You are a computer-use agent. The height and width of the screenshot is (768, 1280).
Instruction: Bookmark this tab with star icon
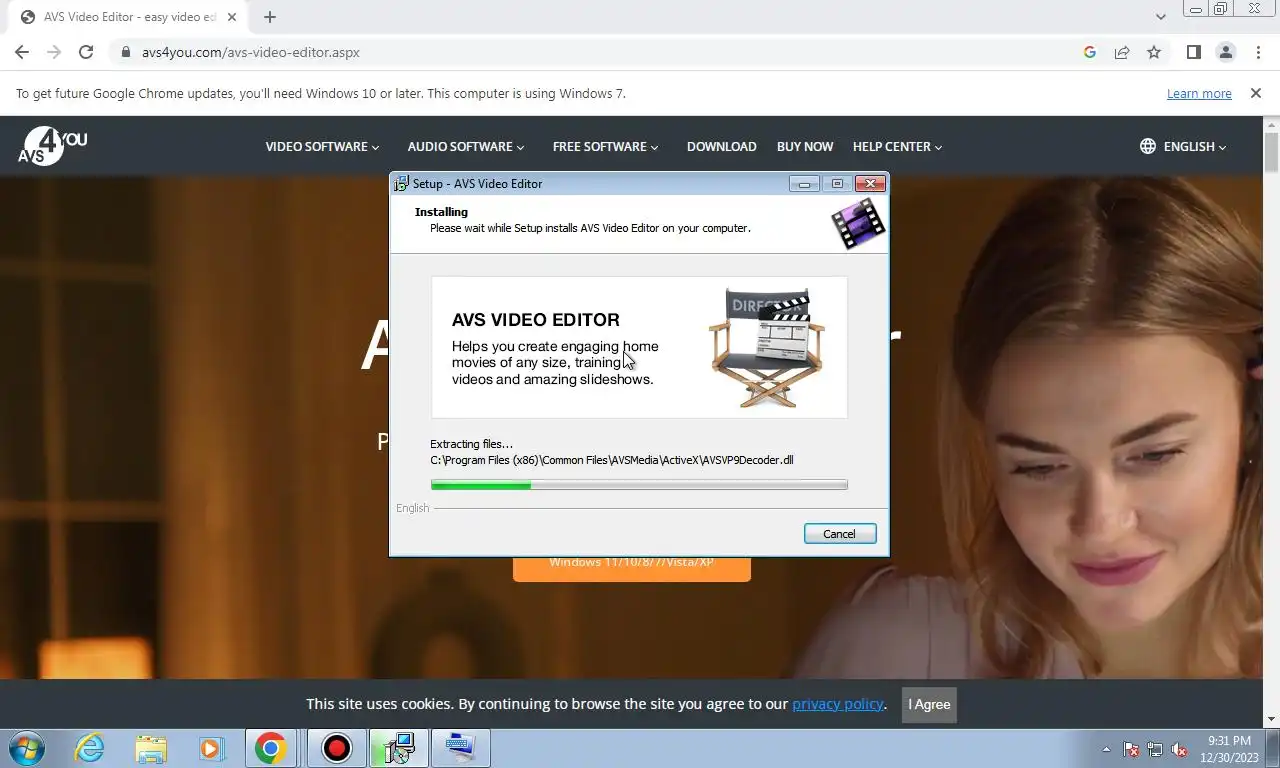[1154, 52]
